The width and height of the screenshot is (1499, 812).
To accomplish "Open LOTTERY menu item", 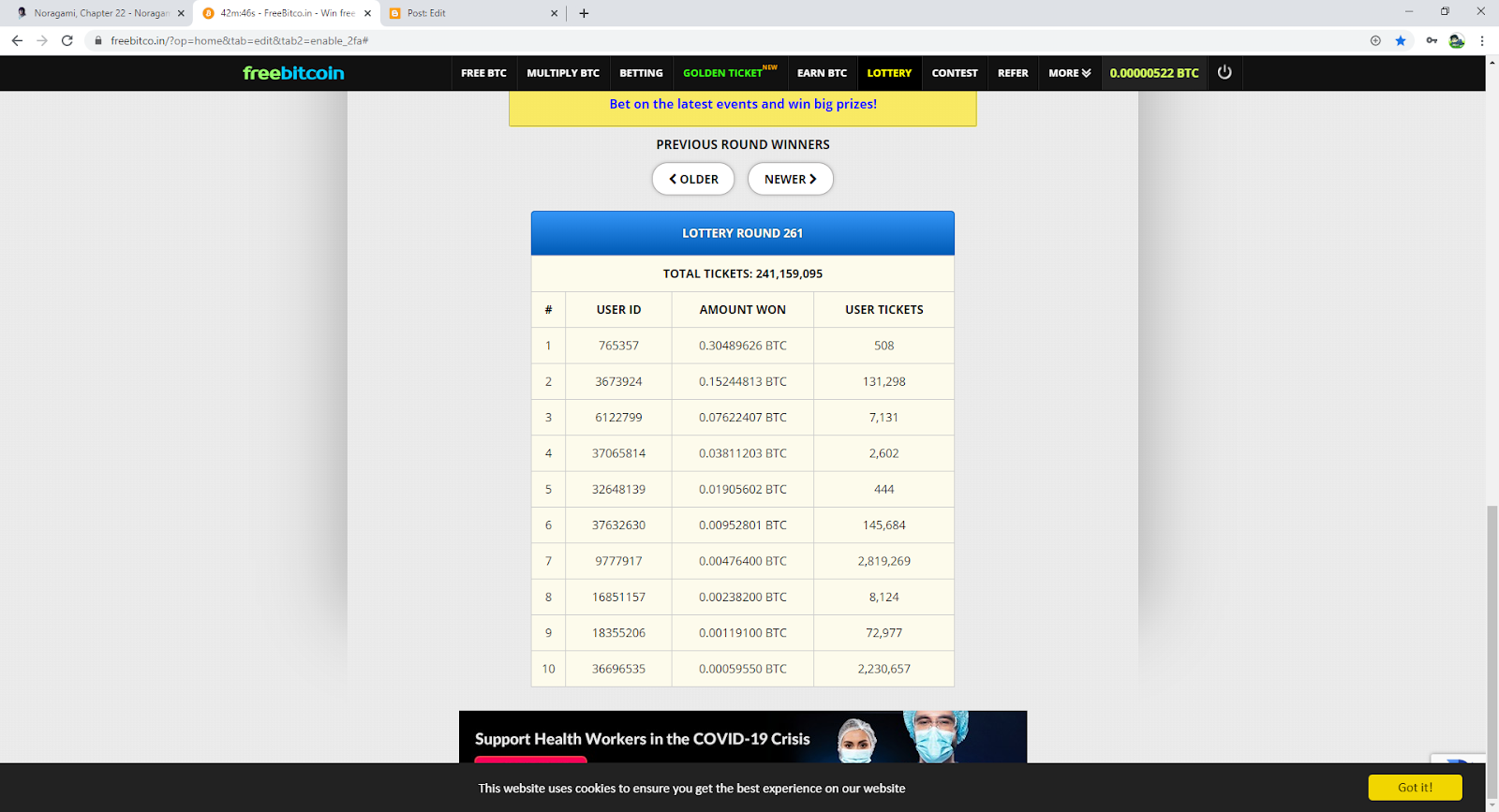I will pyautogui.click(x=889, y=73).
